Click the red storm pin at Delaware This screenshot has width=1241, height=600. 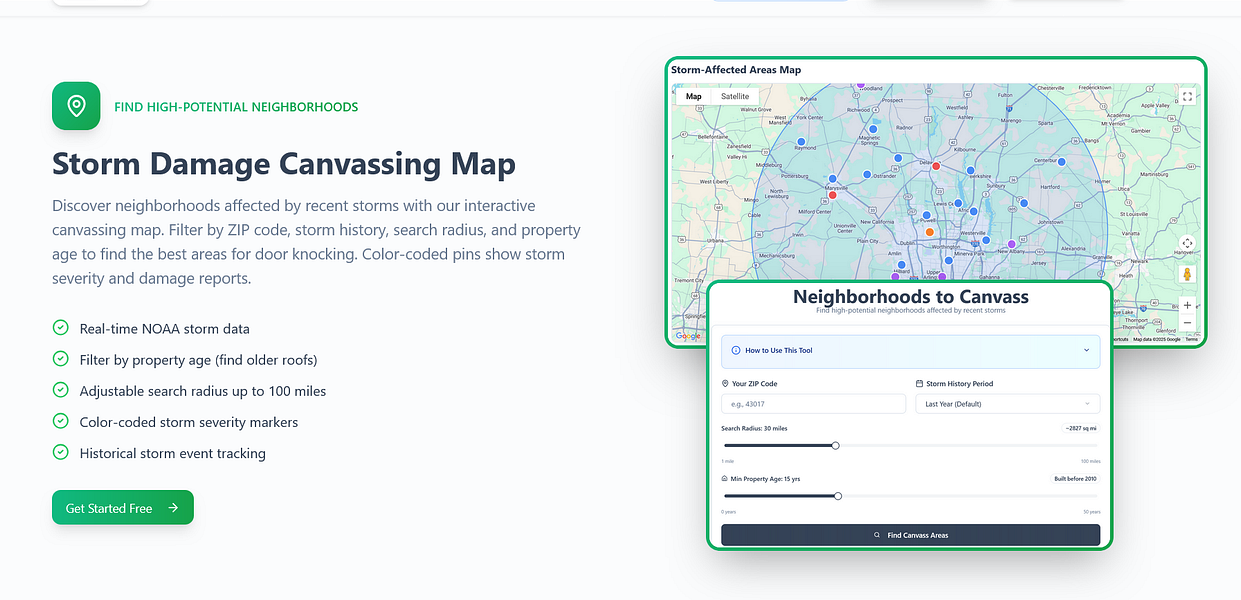[936, 166]
